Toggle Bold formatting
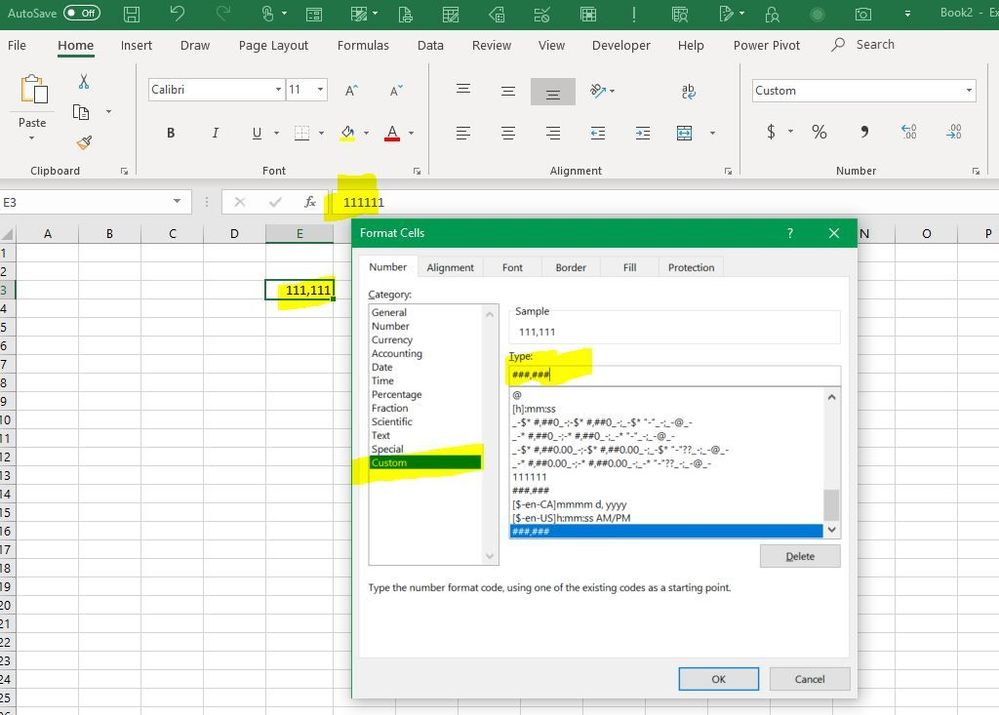This screenshot has width=999, height=715. tap(170, 133)
